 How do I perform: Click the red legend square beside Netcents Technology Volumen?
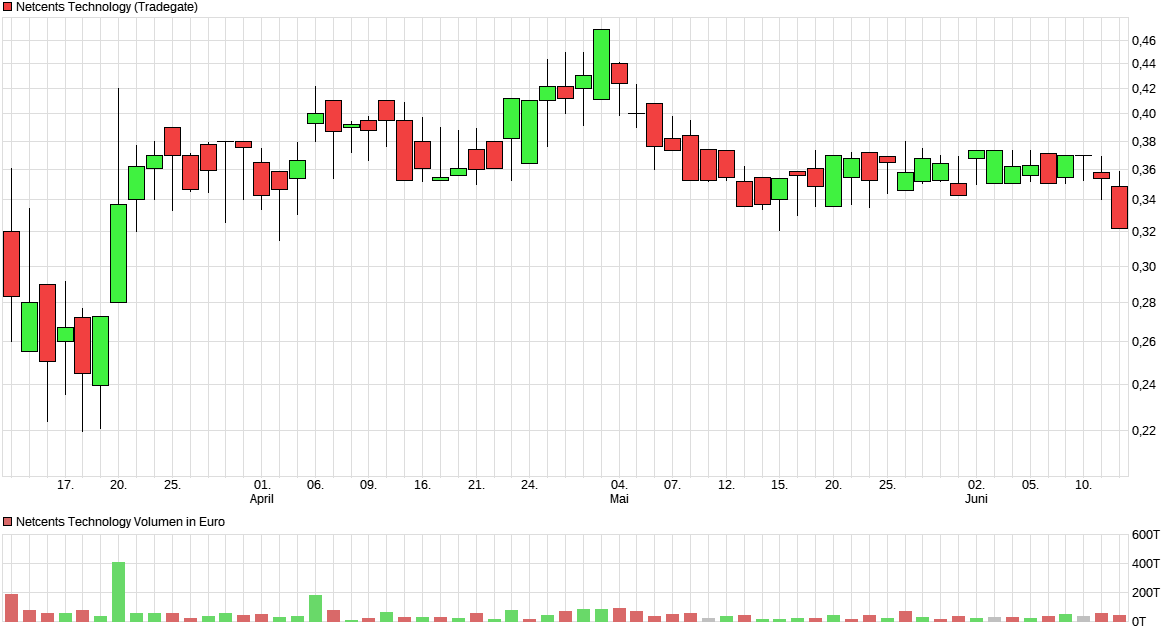pos(8,521)
